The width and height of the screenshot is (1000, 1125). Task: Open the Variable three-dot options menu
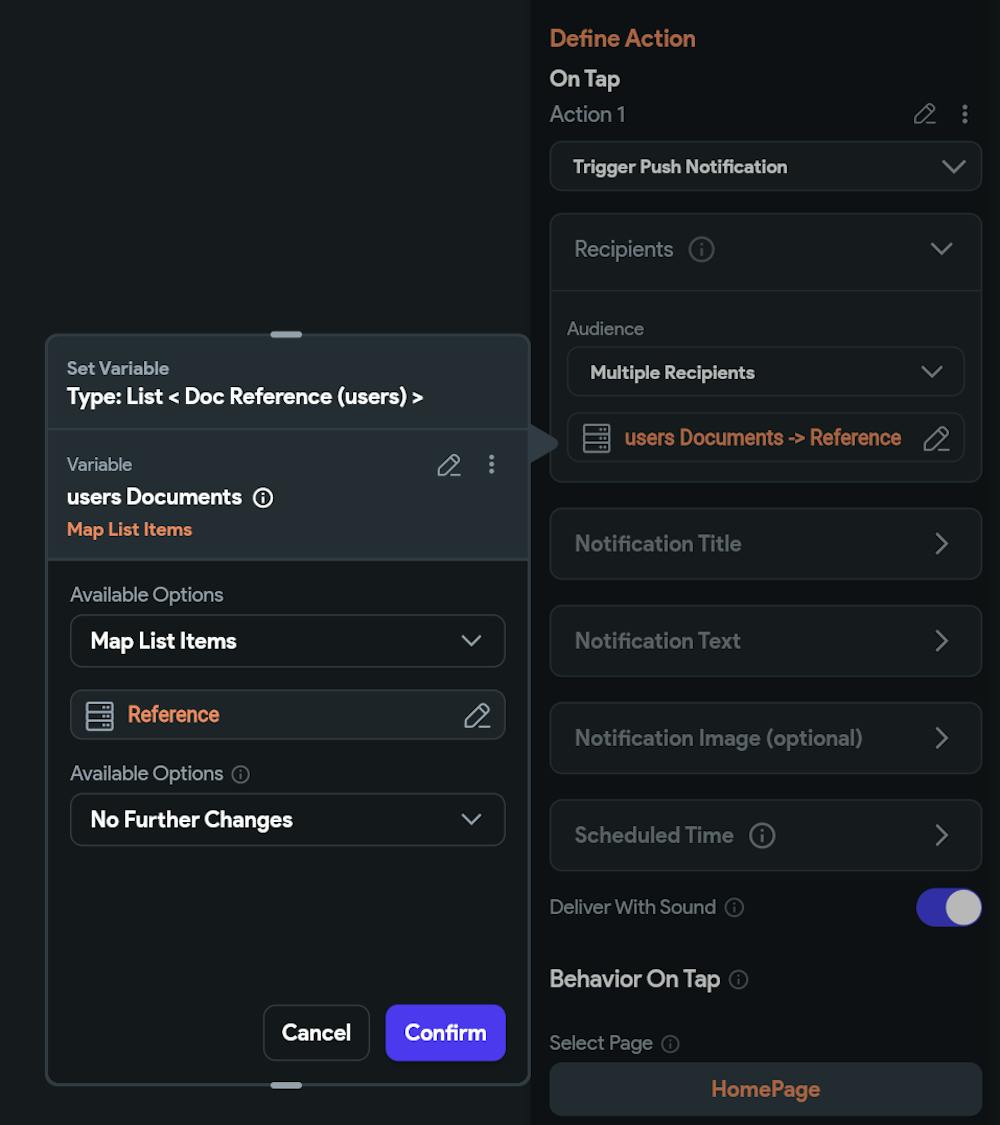tap(491, 464)
